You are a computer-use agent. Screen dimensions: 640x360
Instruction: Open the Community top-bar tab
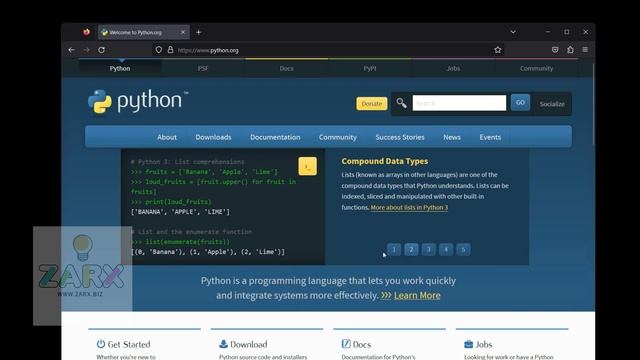pyautogui.click(x=536, y=68)
